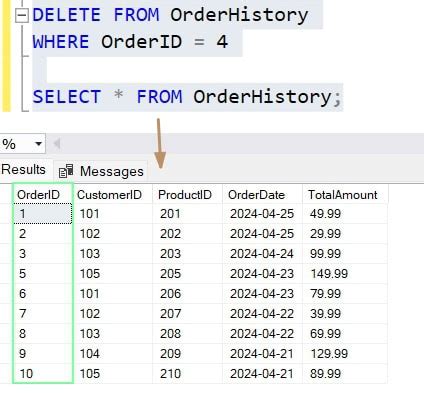Click the value 4 in WHERE clause

click(222, 42)
